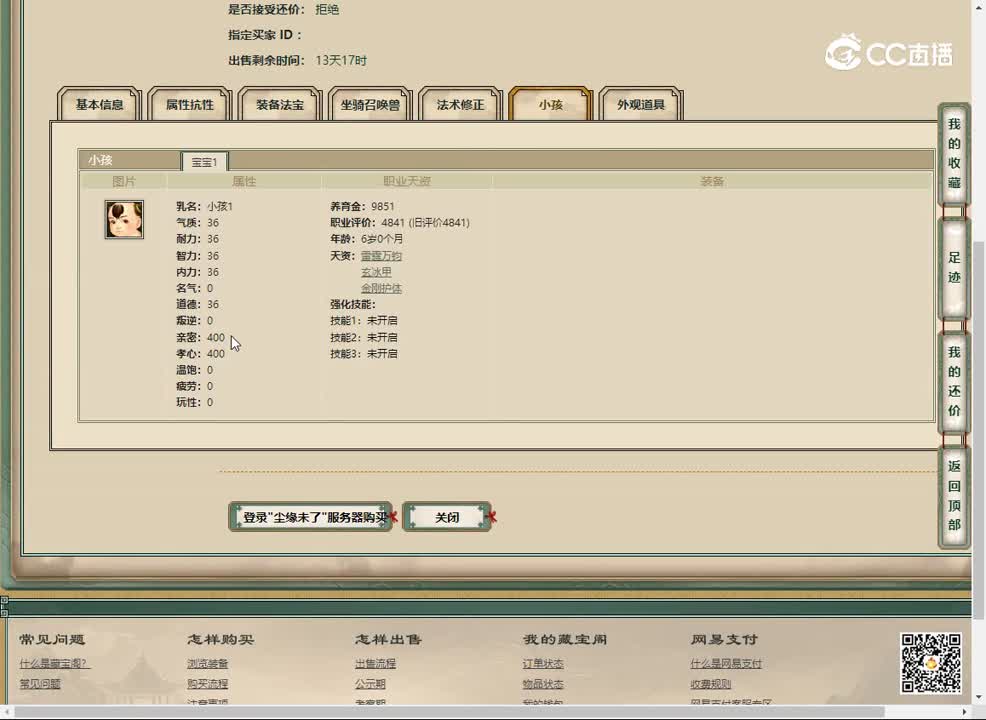
Task: Click the QR code image
Action: pyautogui.click(x=930, y=663)
